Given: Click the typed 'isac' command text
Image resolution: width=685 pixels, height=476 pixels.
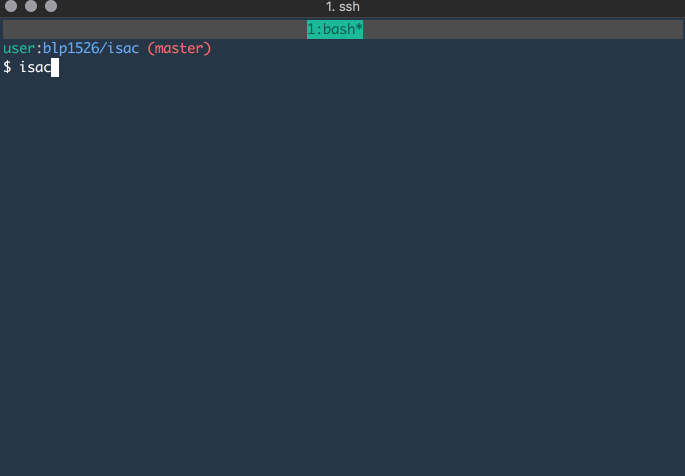Looking at the screenshot, I should 35,67.
